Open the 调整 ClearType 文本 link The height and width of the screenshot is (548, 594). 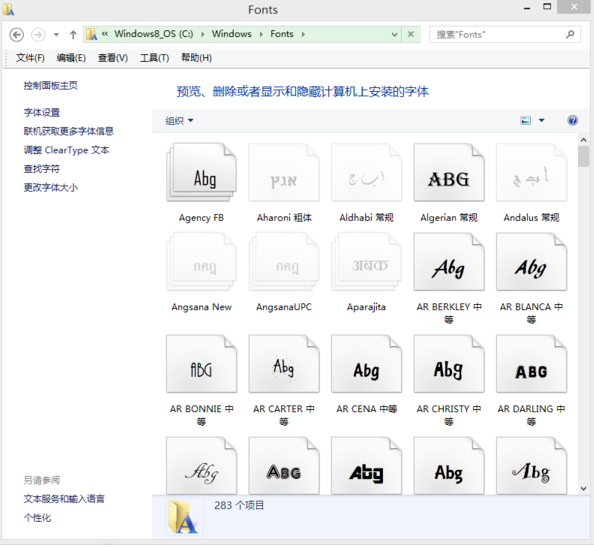click(66, 150)
